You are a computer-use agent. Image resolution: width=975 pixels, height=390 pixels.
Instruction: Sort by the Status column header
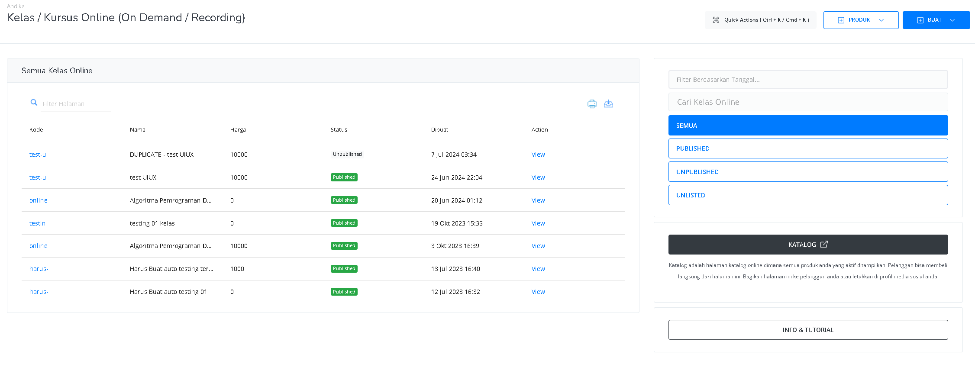pos(339,130)
